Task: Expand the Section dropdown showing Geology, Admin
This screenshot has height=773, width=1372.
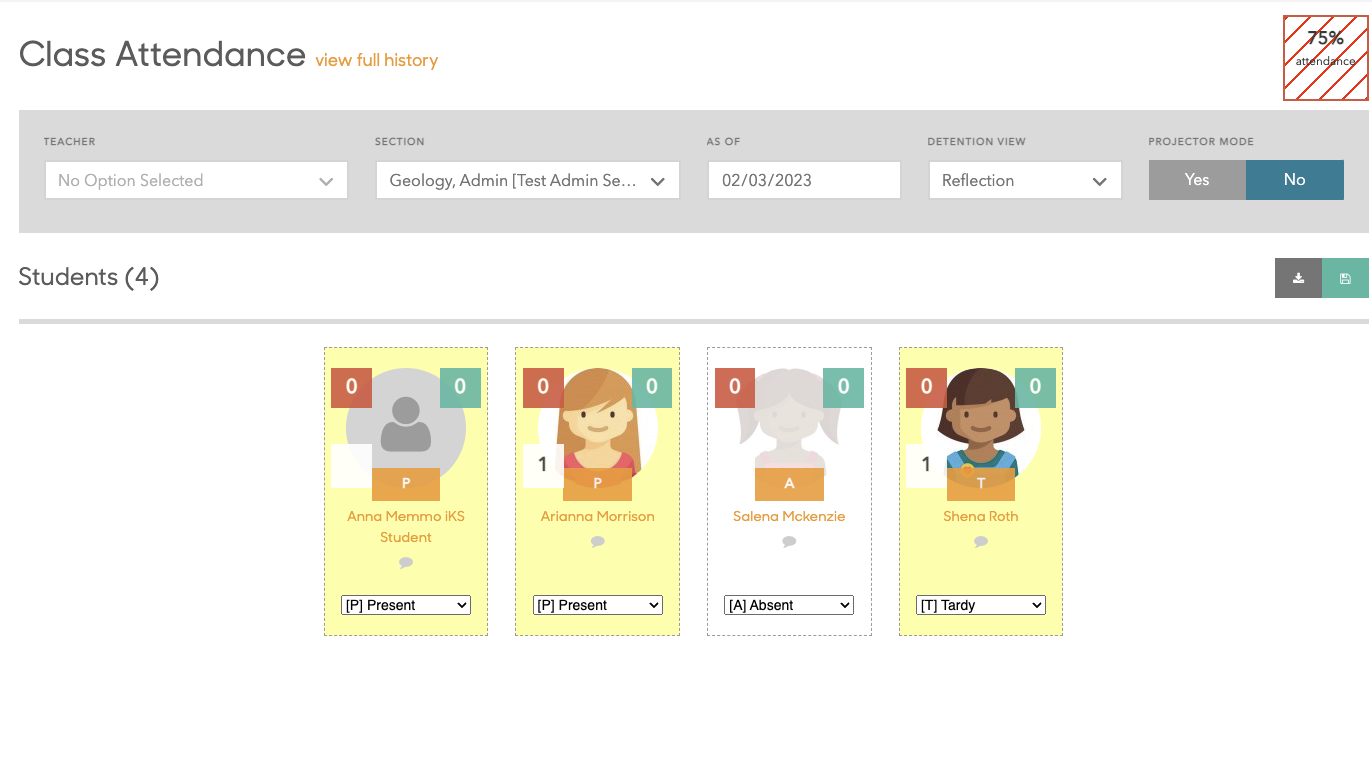Action: tap(527, 181)
